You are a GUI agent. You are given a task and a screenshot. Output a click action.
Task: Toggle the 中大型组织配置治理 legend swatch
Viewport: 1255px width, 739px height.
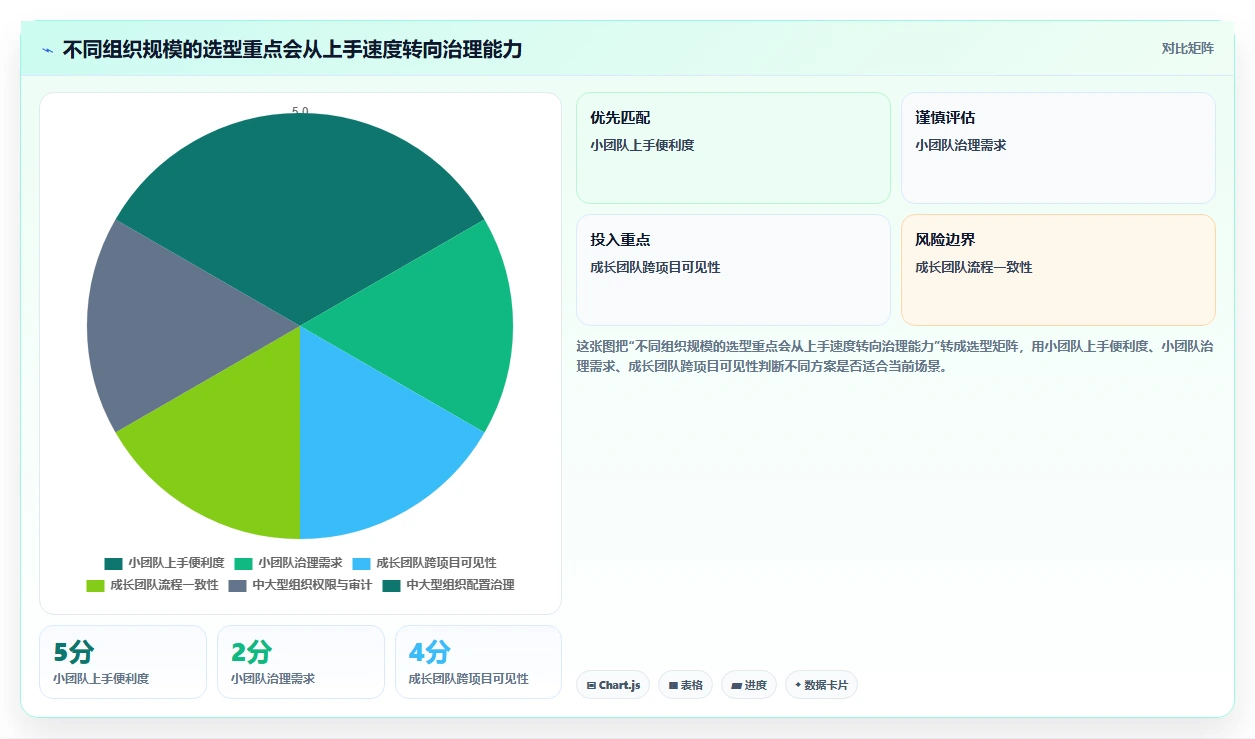click(391, 585)
